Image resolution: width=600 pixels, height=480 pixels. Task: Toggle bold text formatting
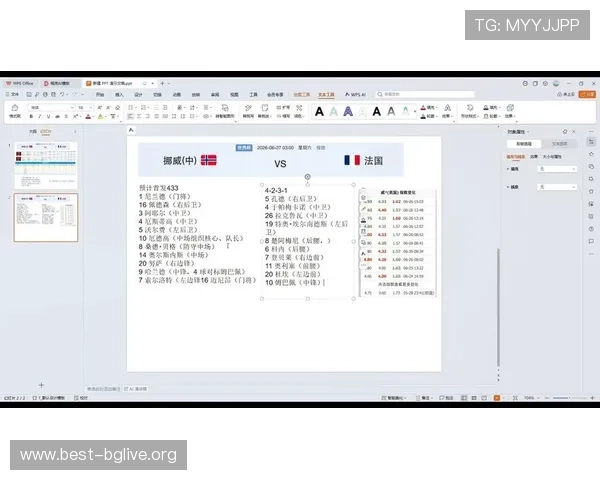coord(31,116)
